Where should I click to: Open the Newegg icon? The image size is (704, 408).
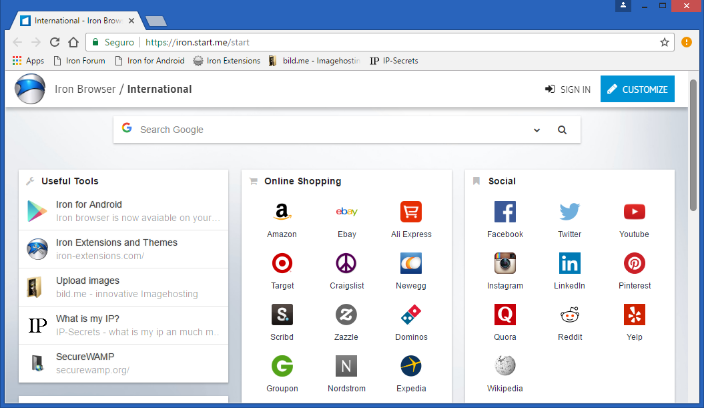(411, 263)
